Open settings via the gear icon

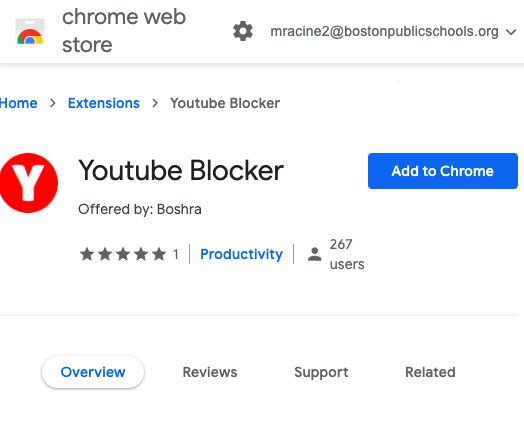click(x=243, y=31)
